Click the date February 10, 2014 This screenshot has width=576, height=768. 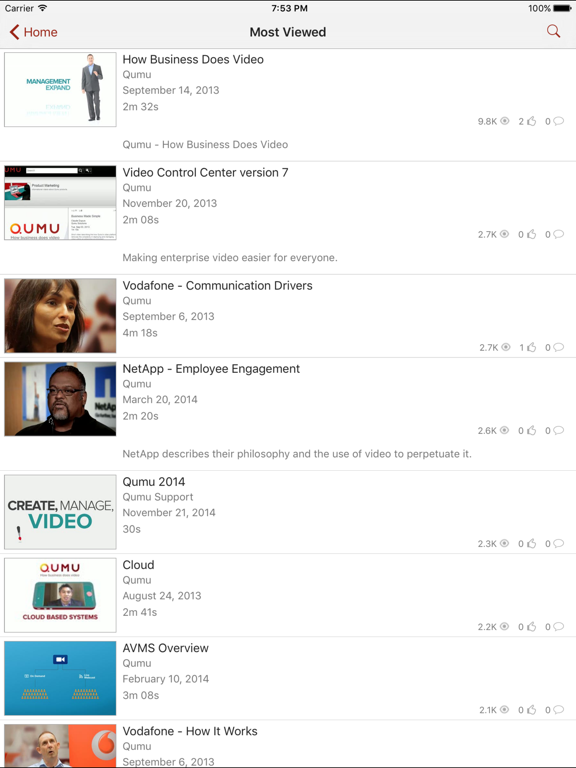pos(166,679)
